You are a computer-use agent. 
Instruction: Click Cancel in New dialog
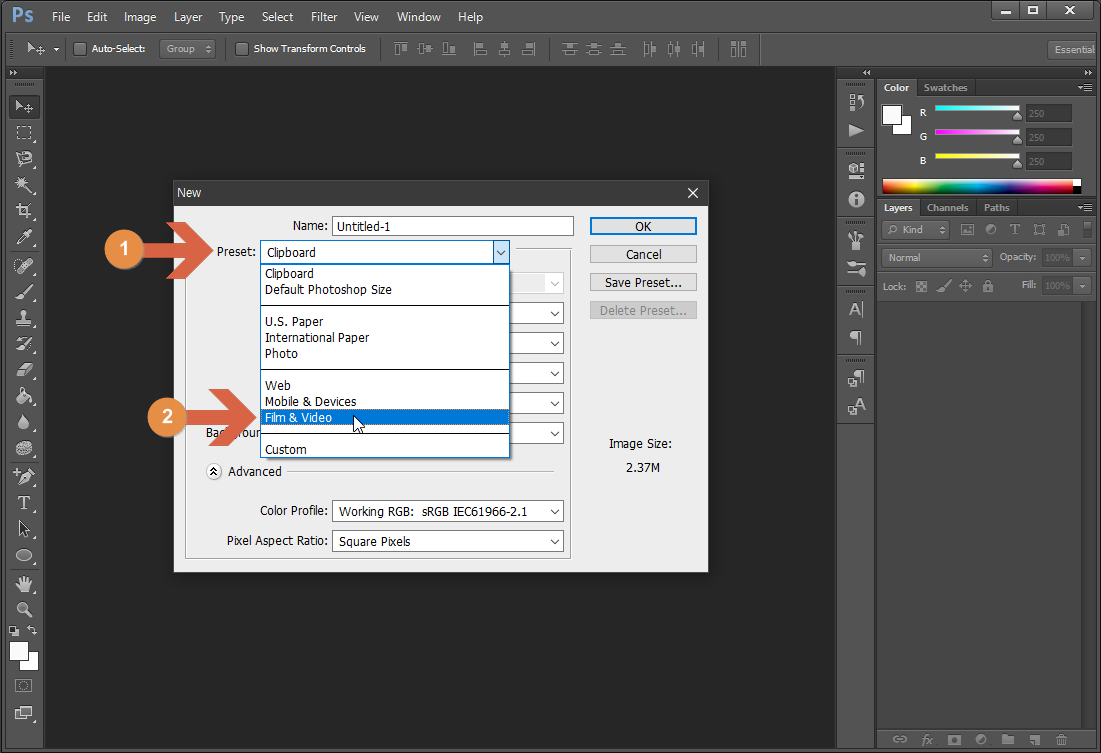pos(643,254)
